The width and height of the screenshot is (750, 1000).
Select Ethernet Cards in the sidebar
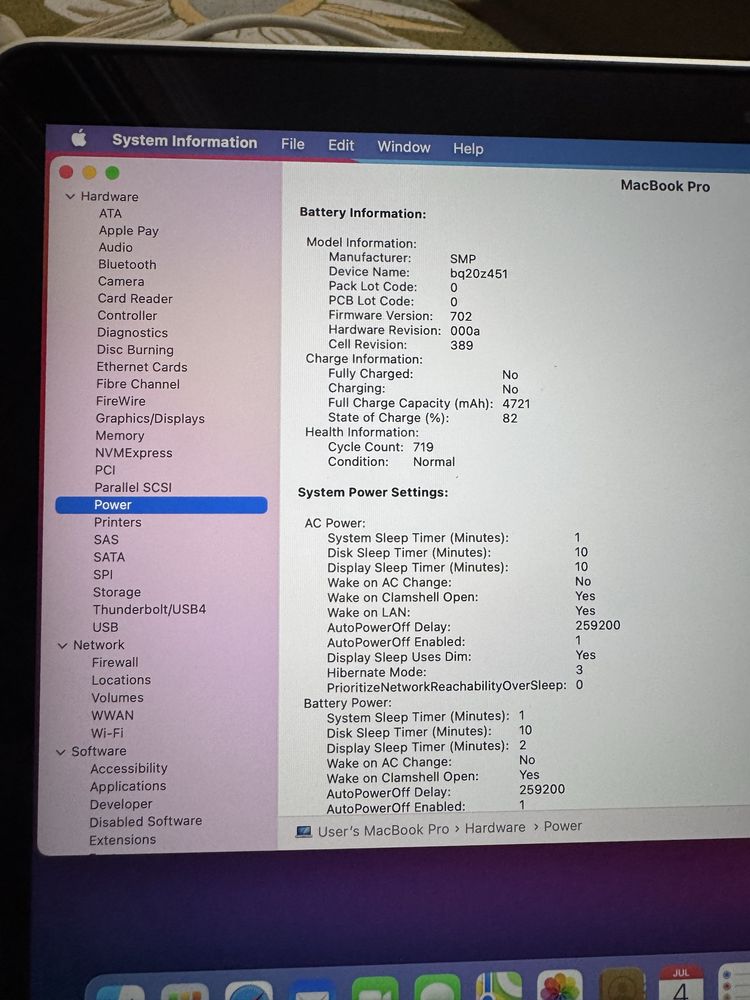coord(142,367)
